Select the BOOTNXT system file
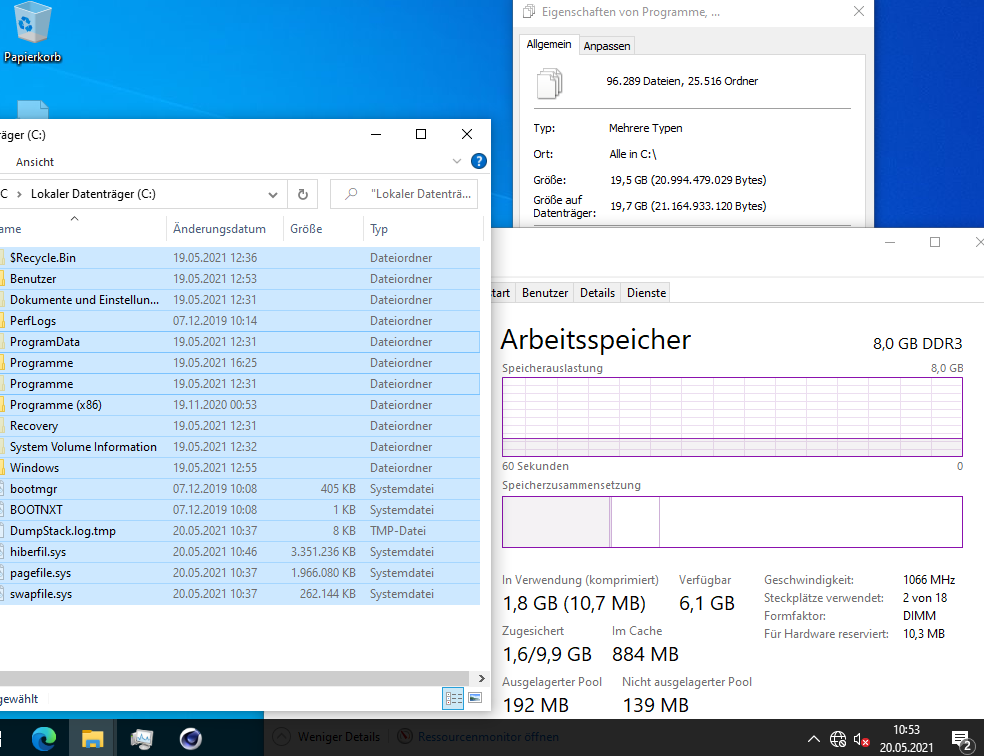 tap(240, 510)
